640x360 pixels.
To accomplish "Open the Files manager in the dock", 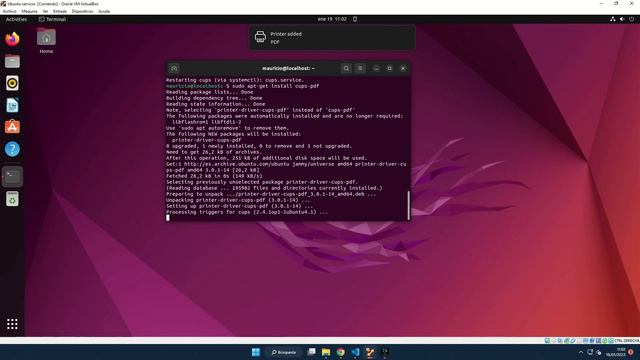I will pyautogui.click(x=12, y=61).
